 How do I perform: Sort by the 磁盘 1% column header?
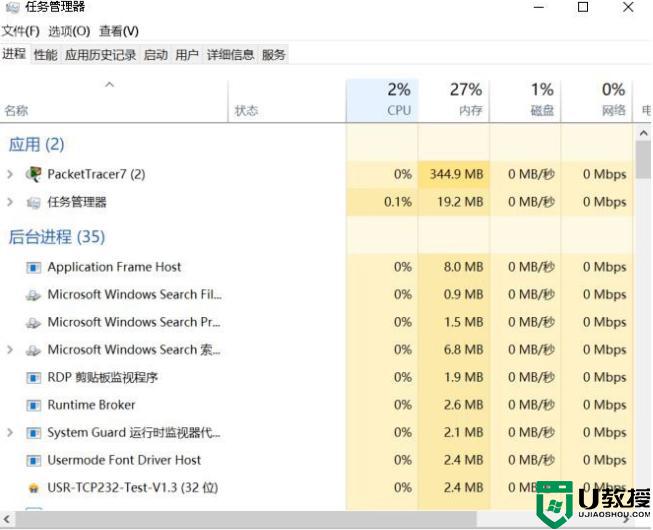[x=525, y=101]
